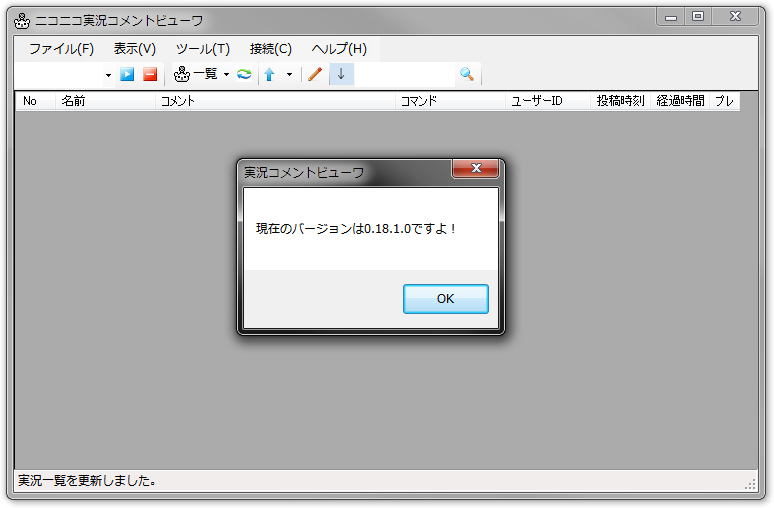Image resolution: width=774 pixels, height=508 pixels.
Task: Click the blue up arrow icon
Action: pyautogui.click(x=270, y=75)
